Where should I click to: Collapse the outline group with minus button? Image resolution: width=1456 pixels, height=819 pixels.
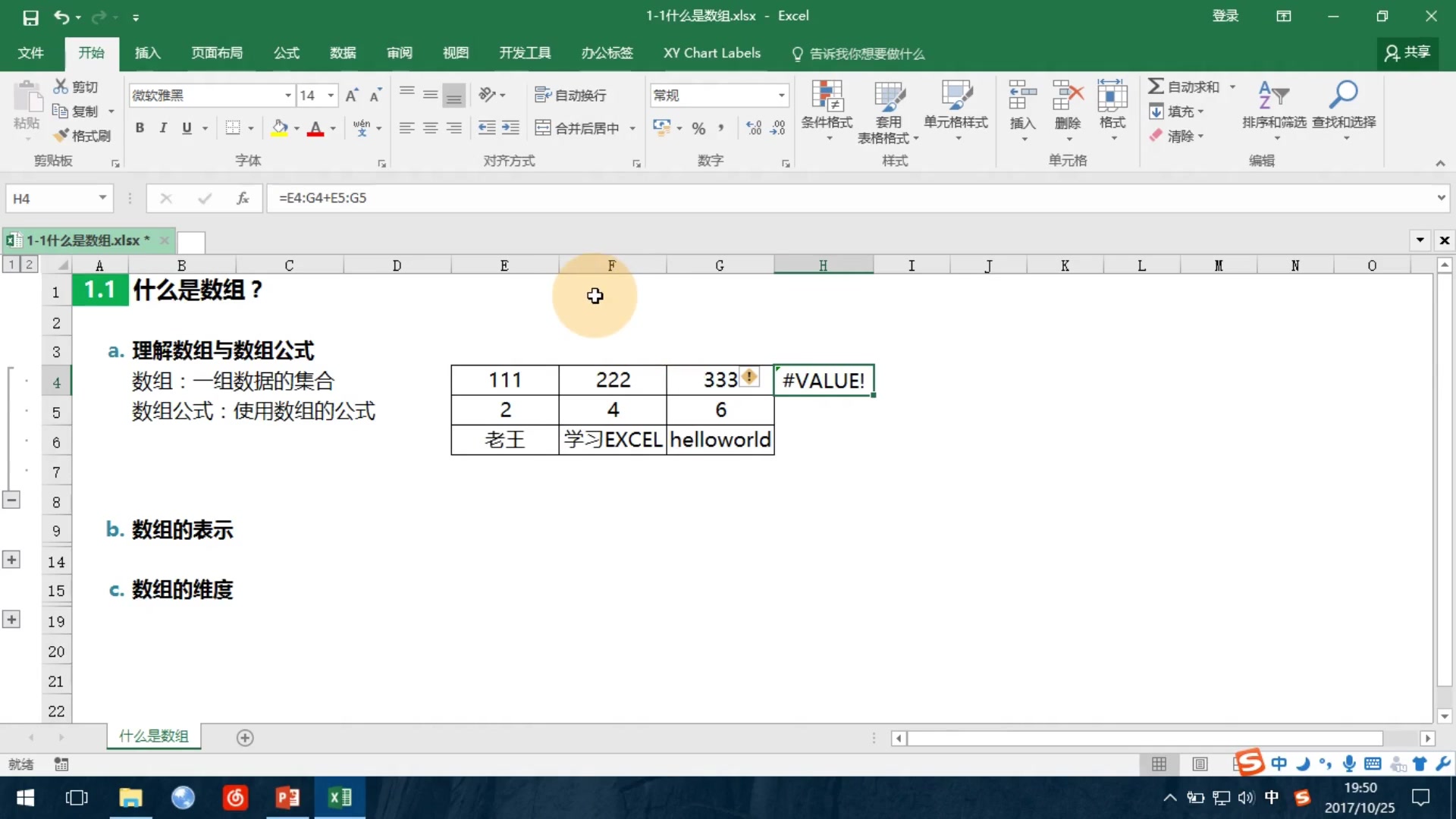coord(11,500)
